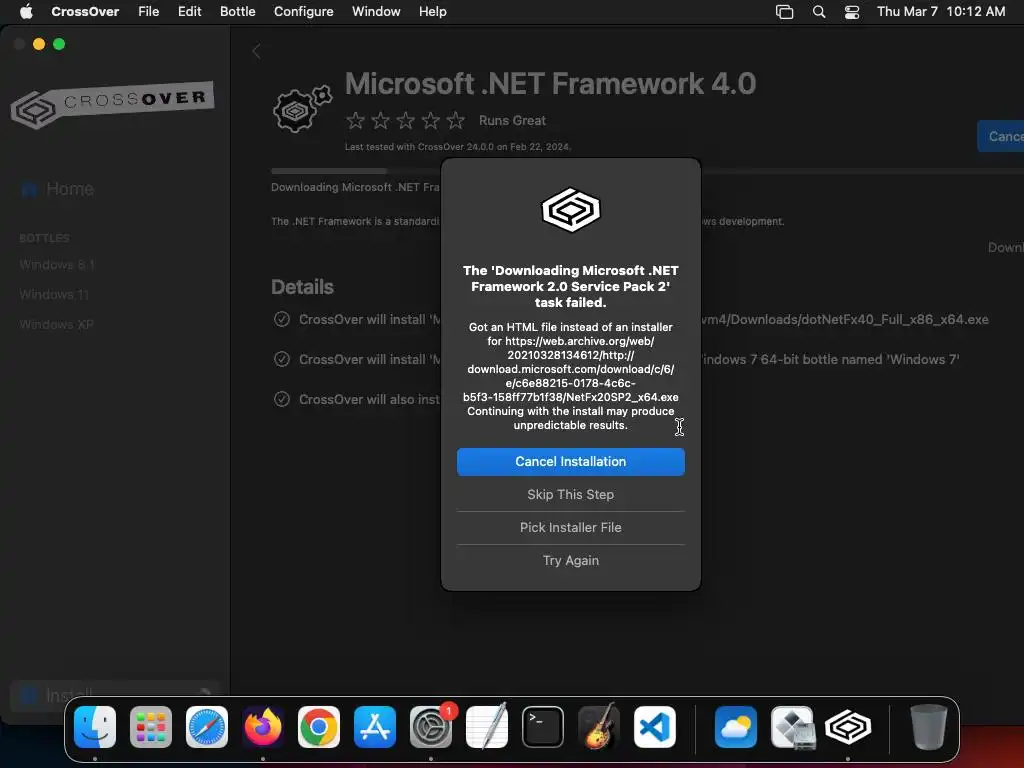The width and height of the screenshot is (1024, 768).
Task: Open App Store from the Dock
Action: click(x=375, y=727)
